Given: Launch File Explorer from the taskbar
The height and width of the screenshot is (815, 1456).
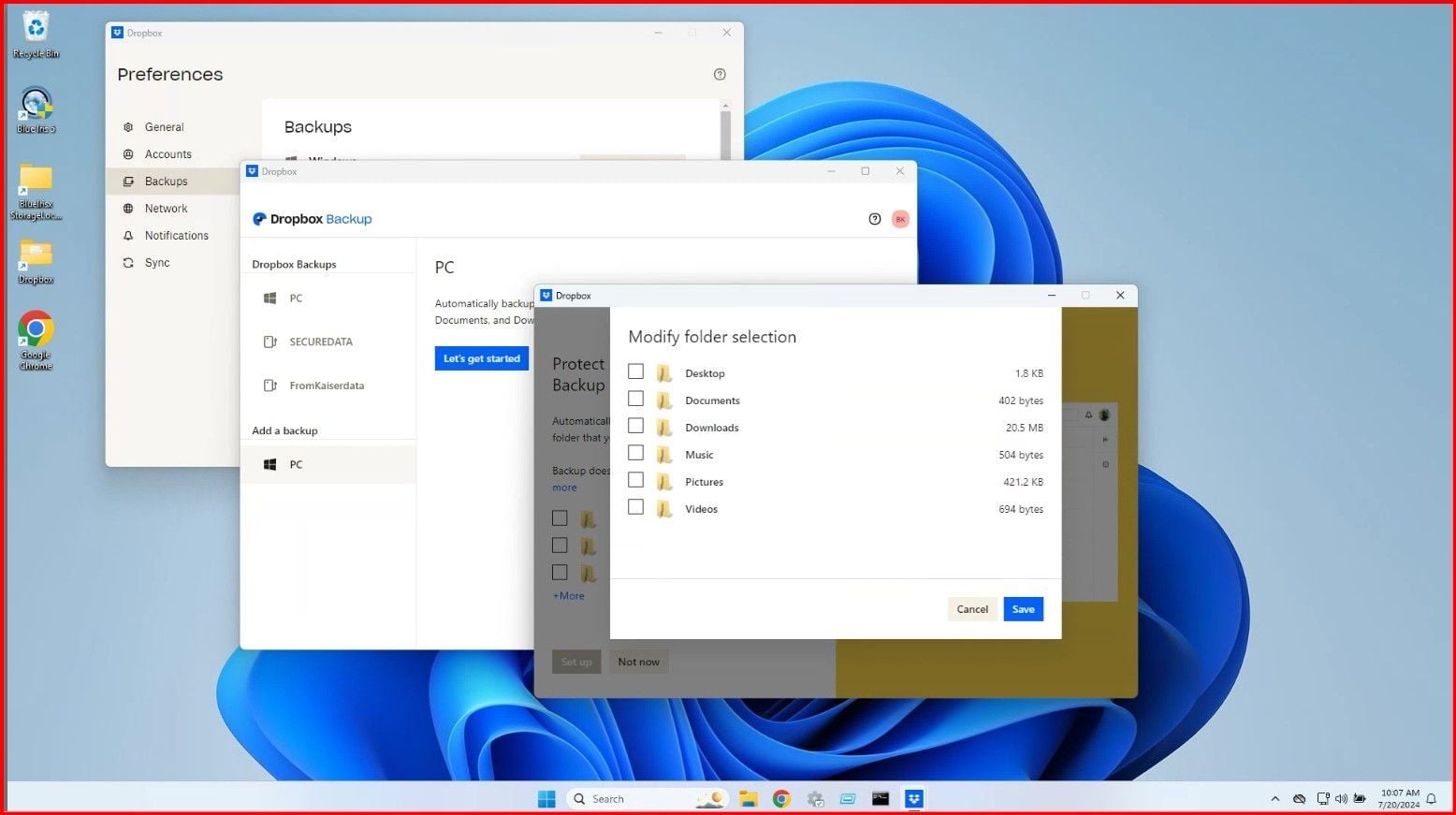Looking at the screenshot, I should pyautogui.click(x=748, y=798).
